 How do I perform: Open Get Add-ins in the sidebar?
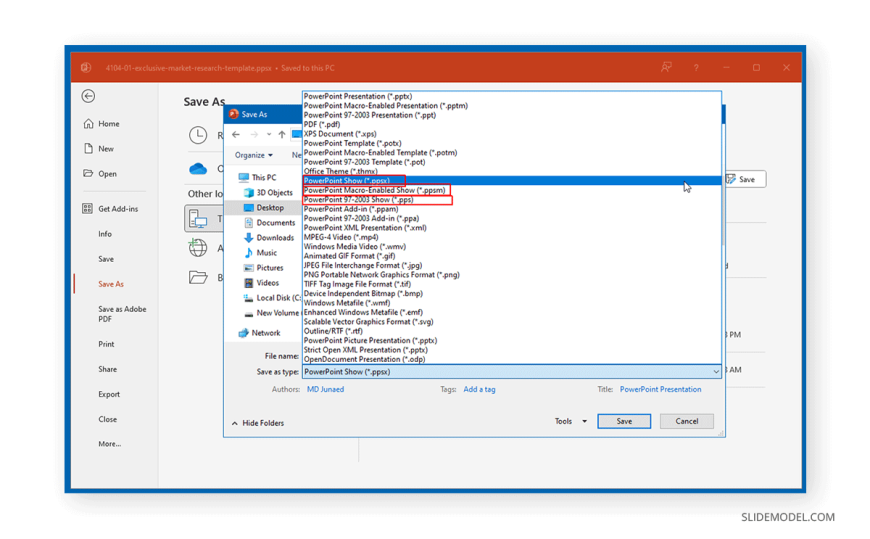(110, 209)
